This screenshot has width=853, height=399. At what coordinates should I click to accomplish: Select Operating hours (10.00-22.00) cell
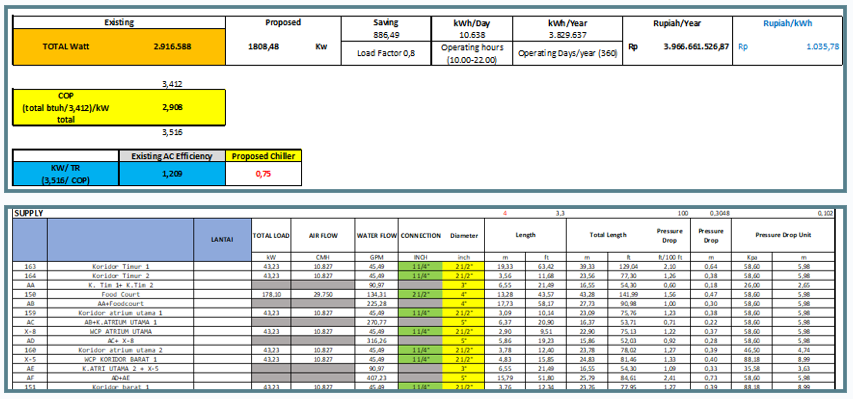[x=472, y=53]
